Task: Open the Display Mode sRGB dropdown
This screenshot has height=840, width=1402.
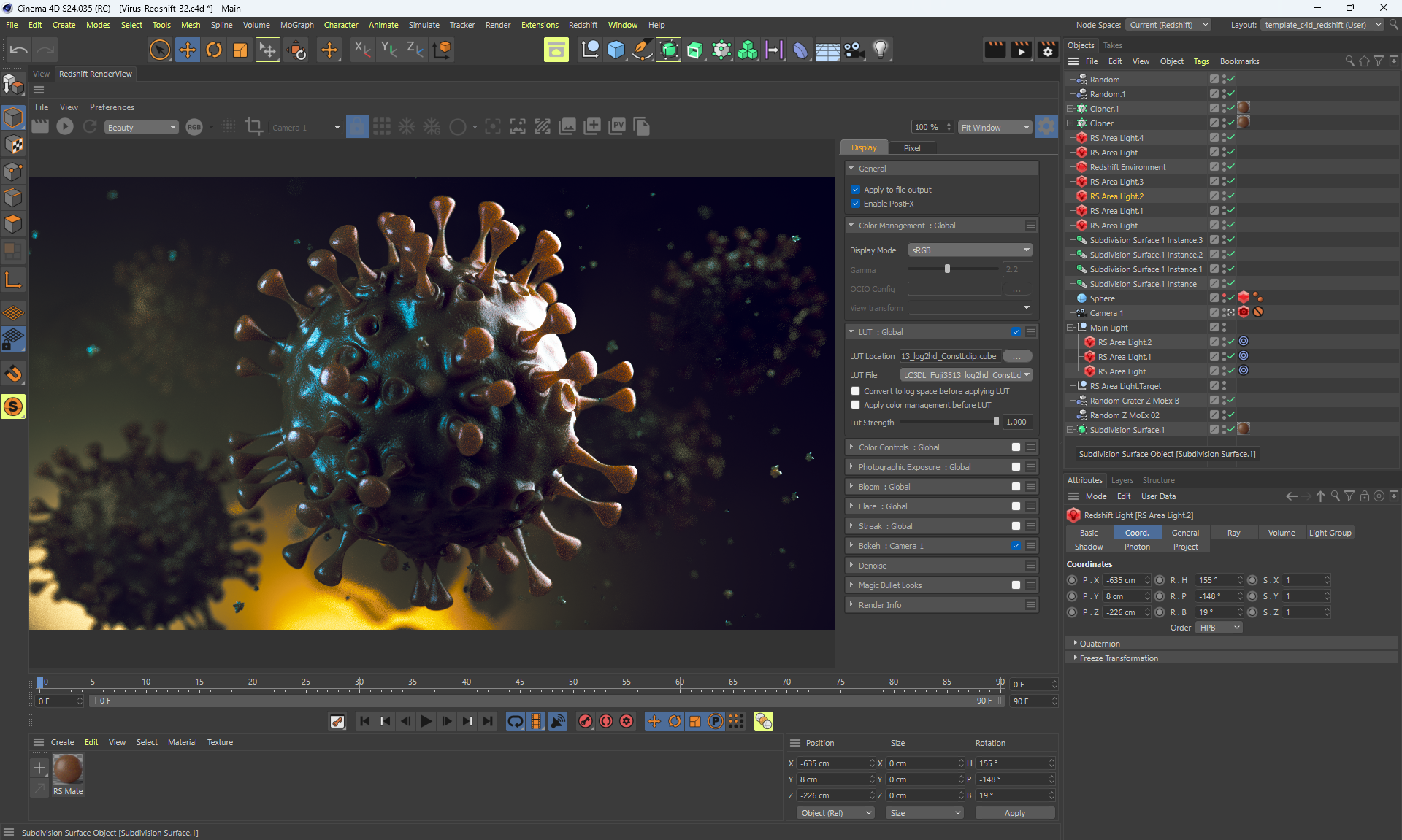Action: (x=970, y=250)
